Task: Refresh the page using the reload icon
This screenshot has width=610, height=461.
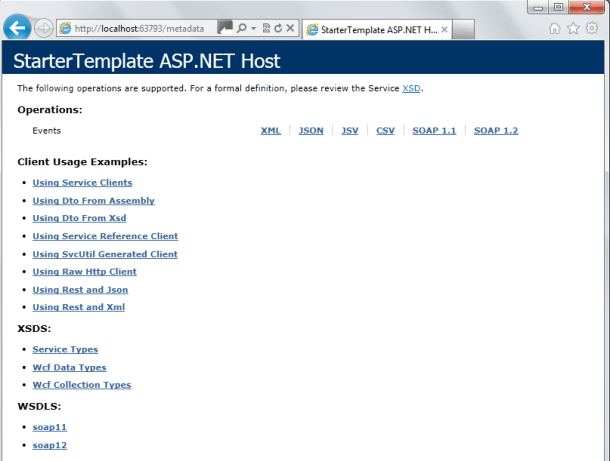Action: [x=277, y=29]
